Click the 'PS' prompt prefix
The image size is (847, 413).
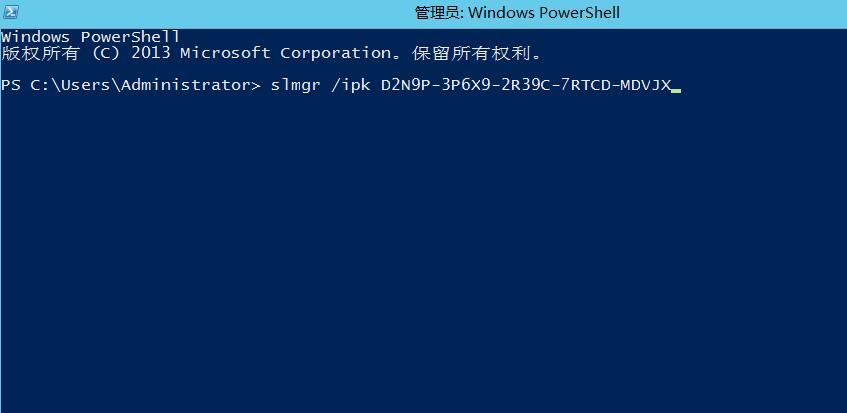tap(11, 85)
